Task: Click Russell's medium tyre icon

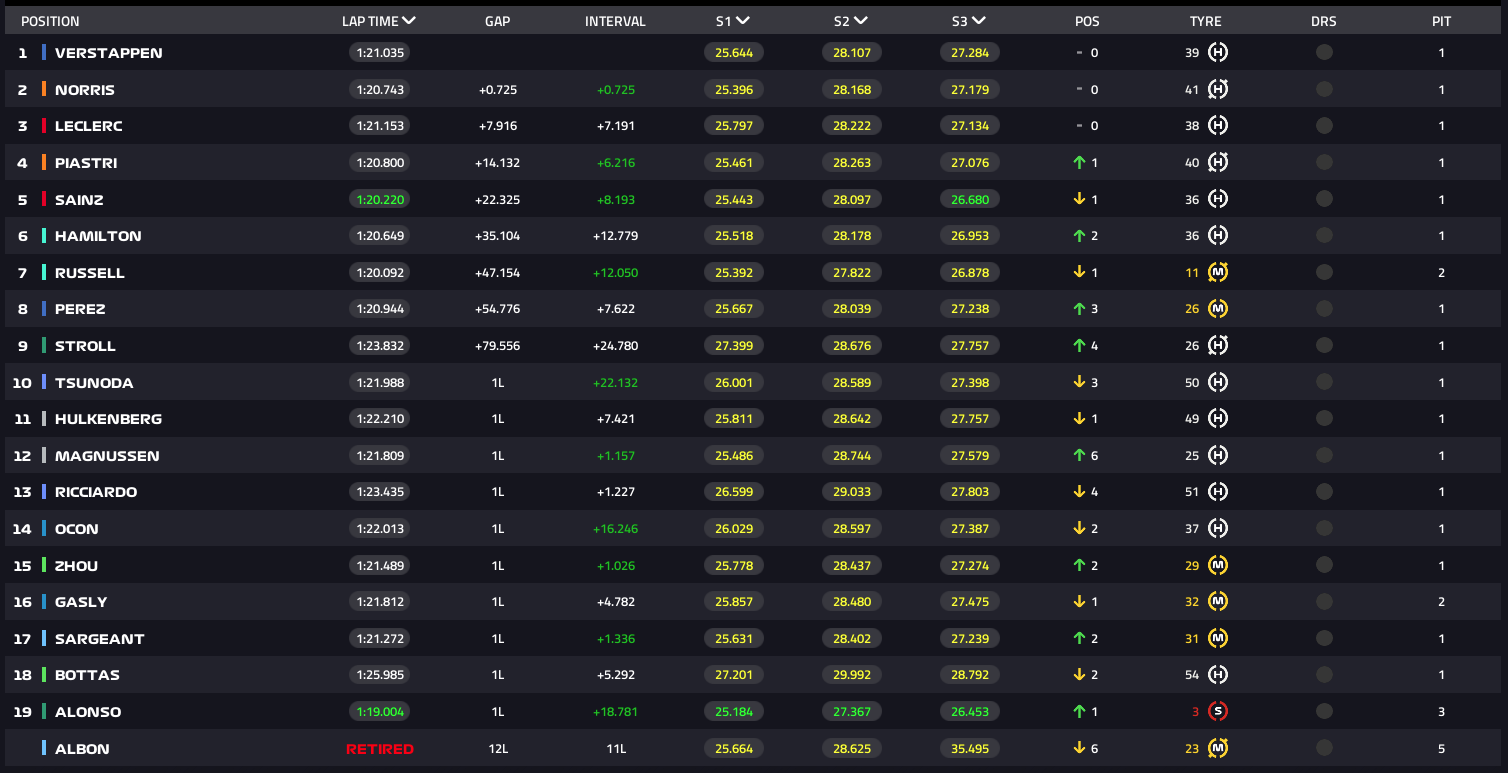Action: (1218, 272)
